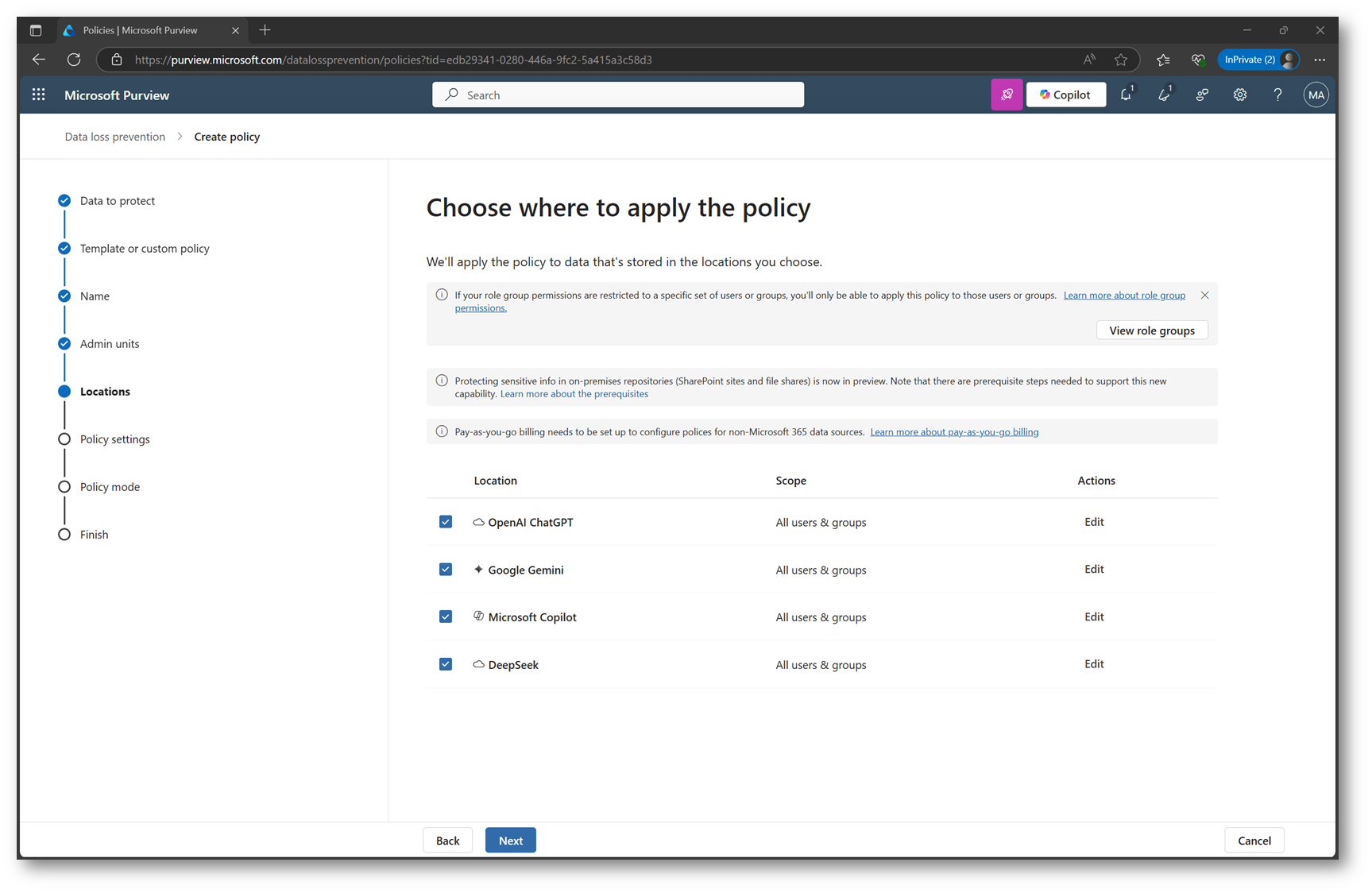Uncheck the Google Gemini location checkbox
1372x893 pixels.
point(446,570)
